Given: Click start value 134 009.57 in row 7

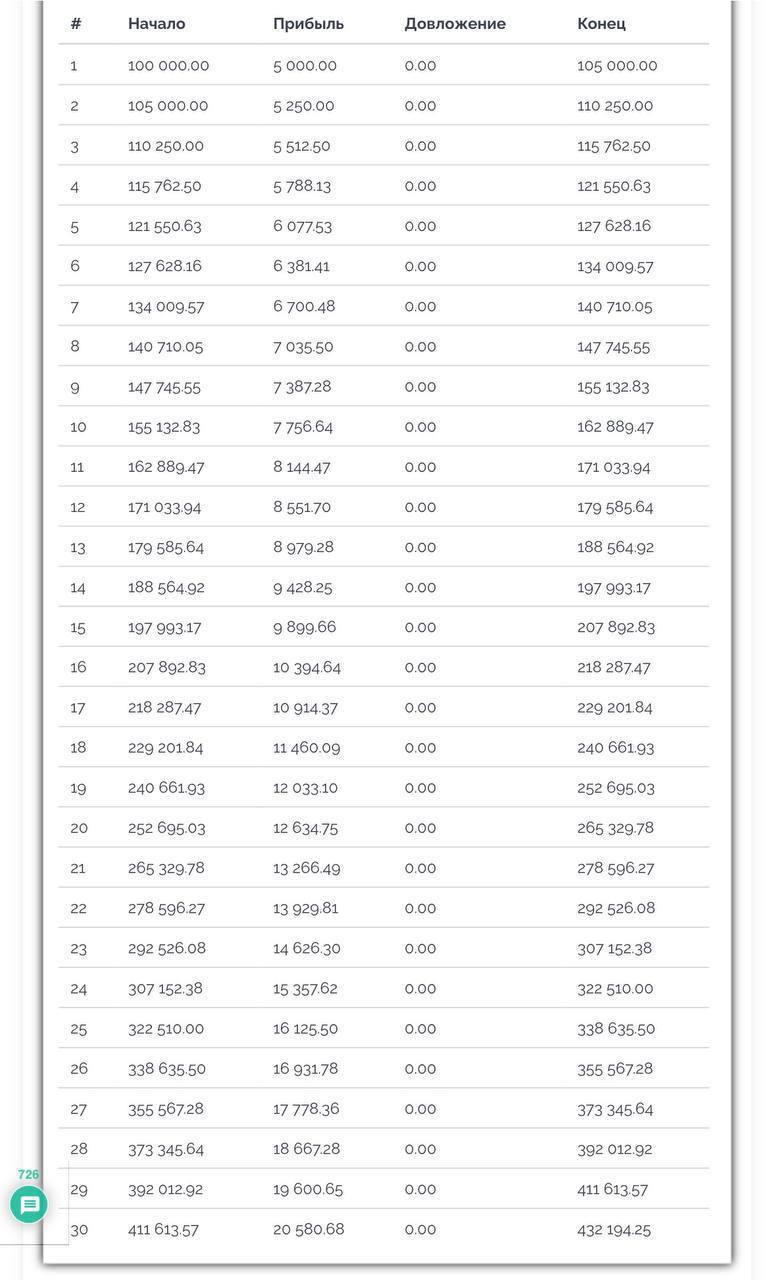Looking at the screenshot, I should point(166,306).
